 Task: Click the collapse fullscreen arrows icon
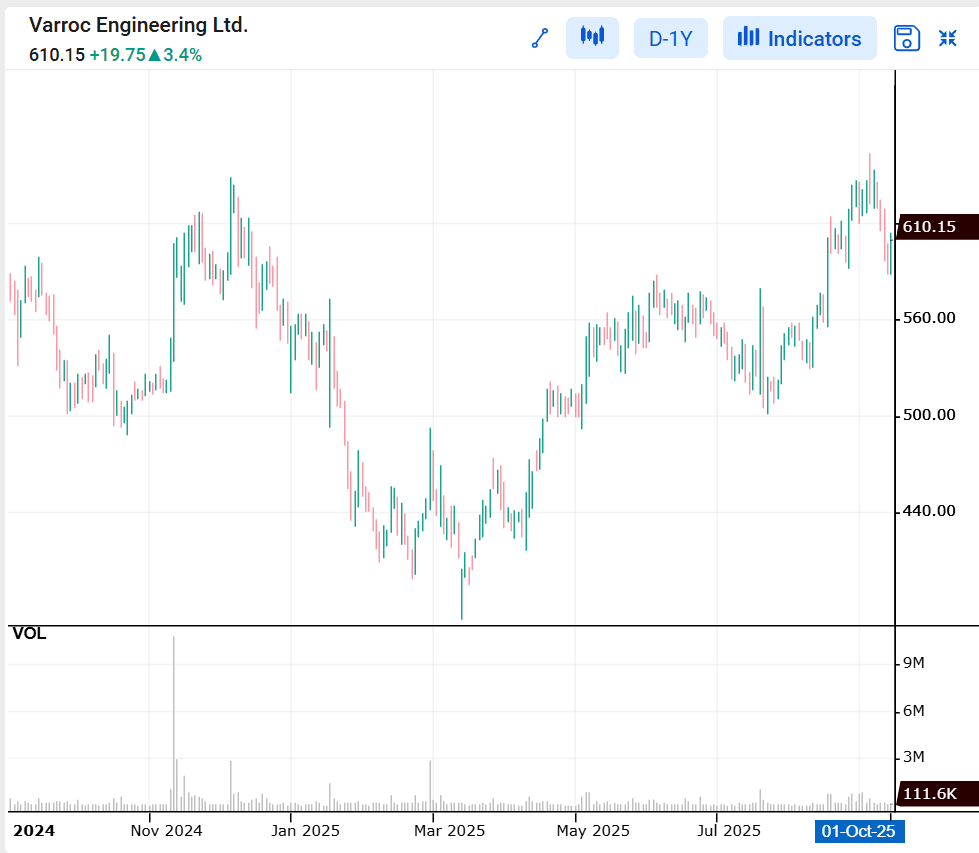click(x=948, y=38)
